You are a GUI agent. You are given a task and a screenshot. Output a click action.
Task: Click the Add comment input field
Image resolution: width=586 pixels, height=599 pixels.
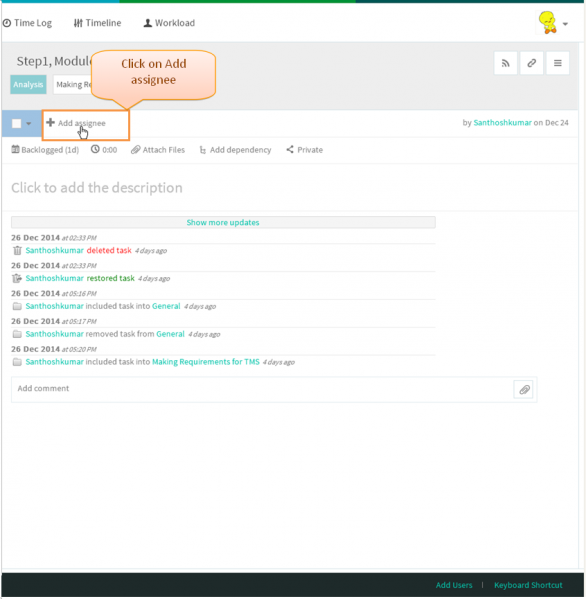pyautogui.click(x=262, y=389)
